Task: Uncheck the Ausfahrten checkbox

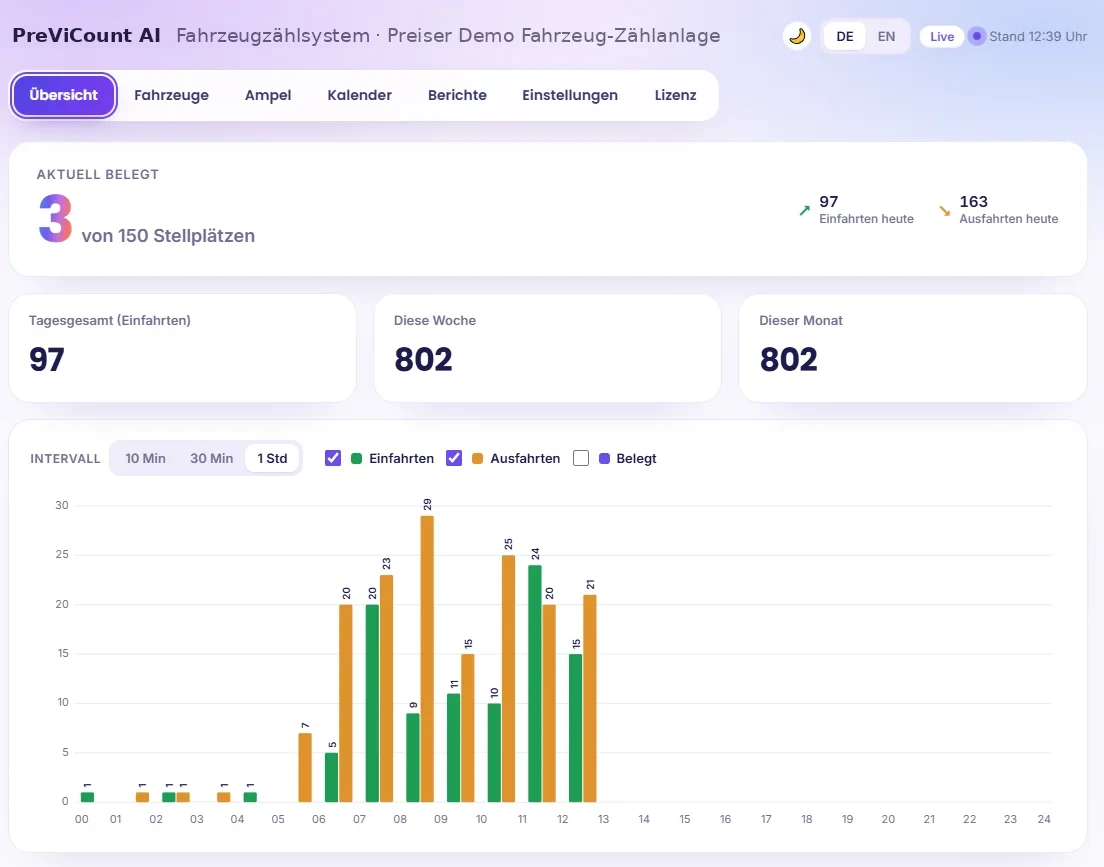Action: click(x=454, y=459)
